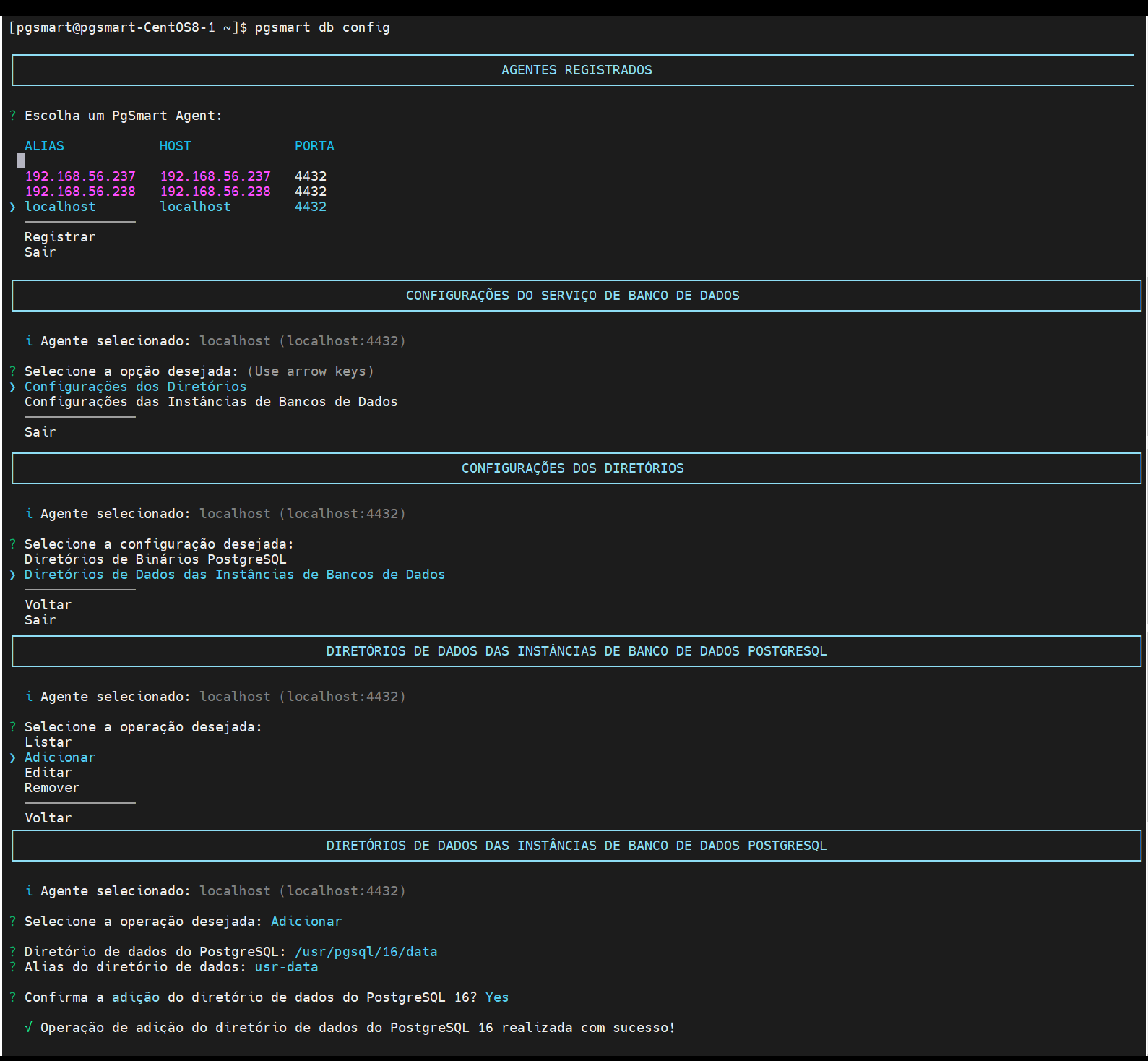
Task: Click the question mark before 'Alias do diretório'
Action: pyautogui.click(x=12, y=967)
